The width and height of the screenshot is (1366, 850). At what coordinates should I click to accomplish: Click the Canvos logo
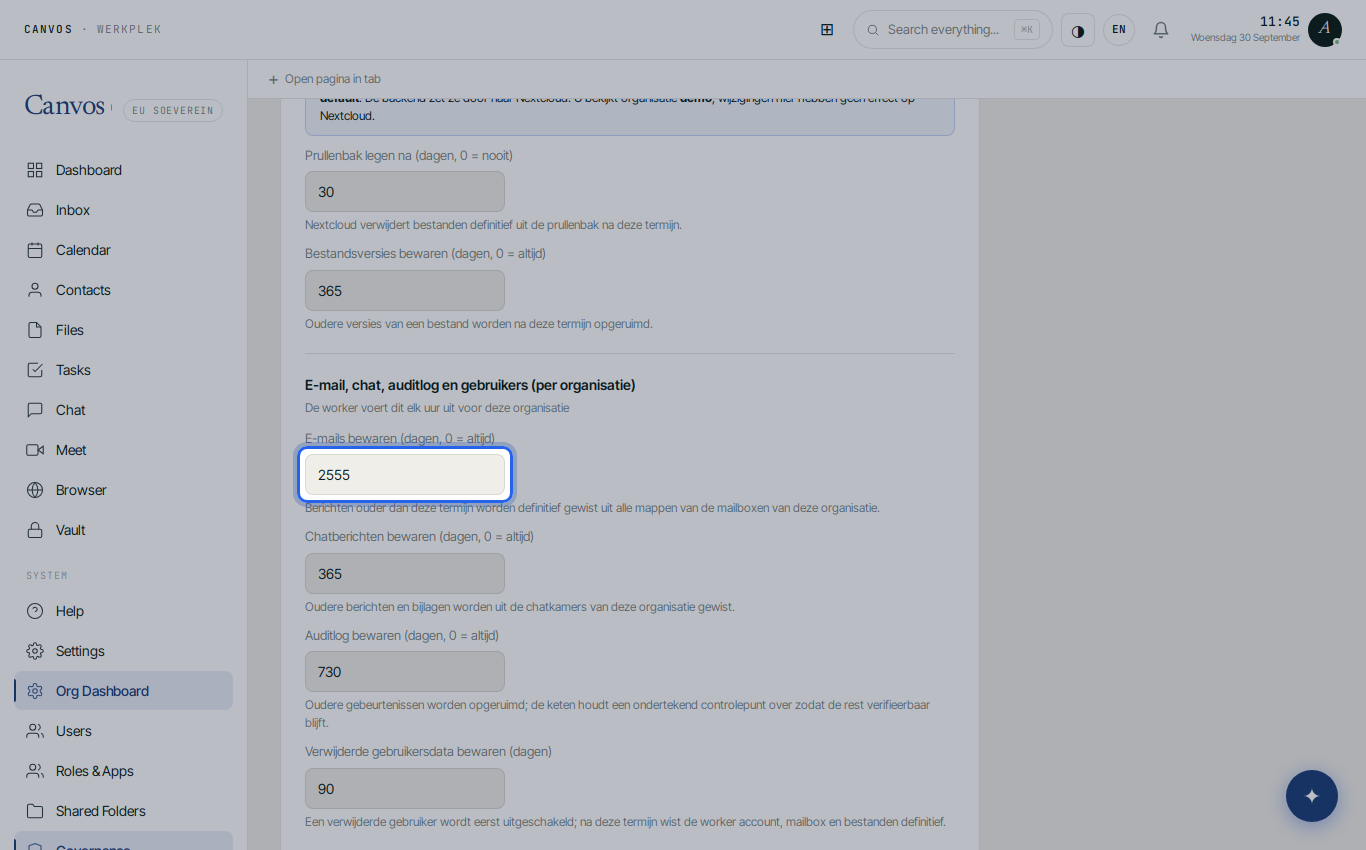pos(65,106)
